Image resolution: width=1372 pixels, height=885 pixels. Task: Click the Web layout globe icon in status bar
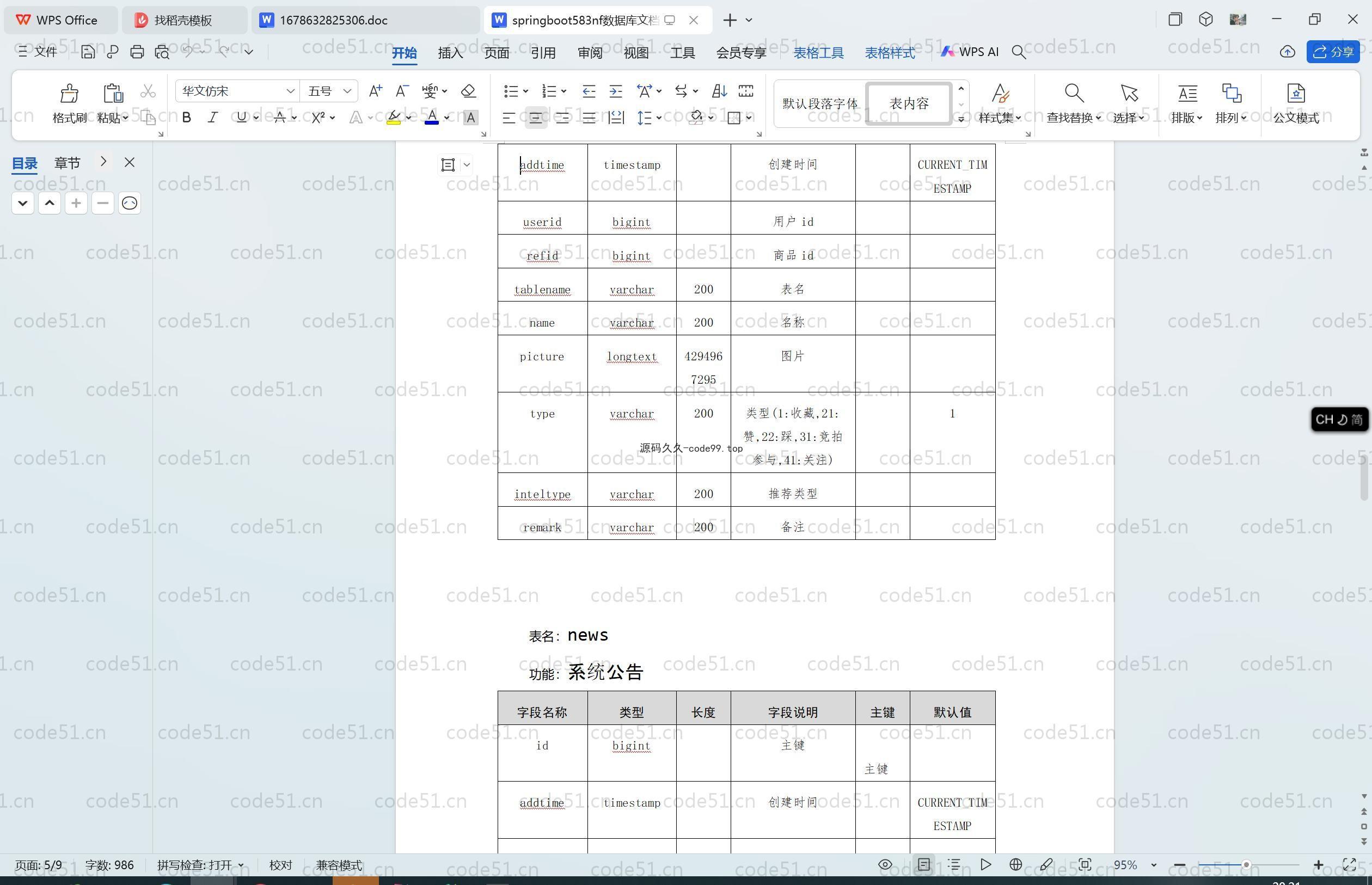(1015, 864)
